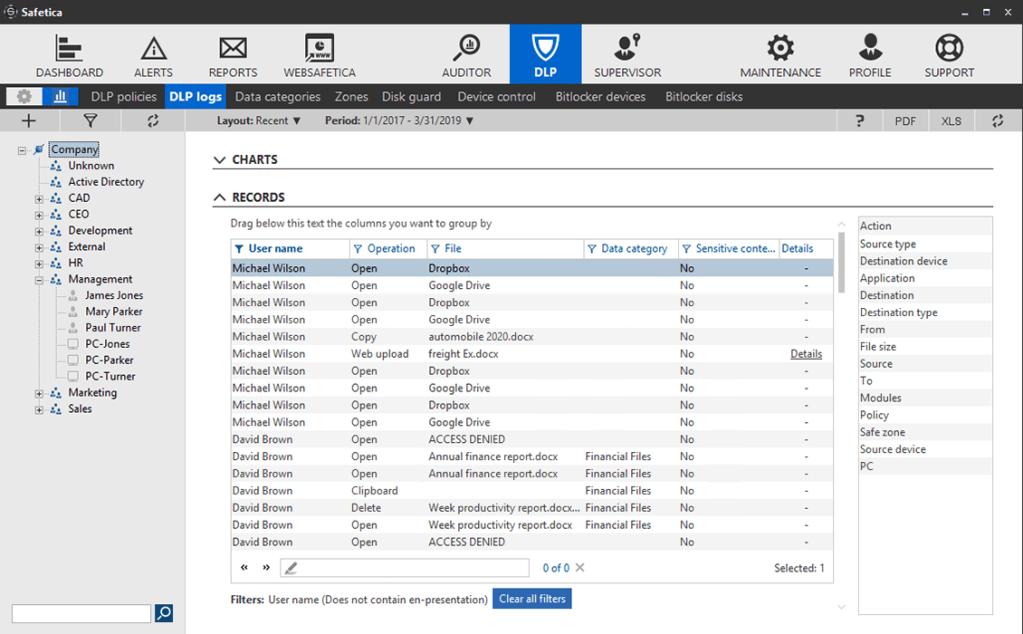
Task: Click the records table vertical scrollbar
Action: 841,263
